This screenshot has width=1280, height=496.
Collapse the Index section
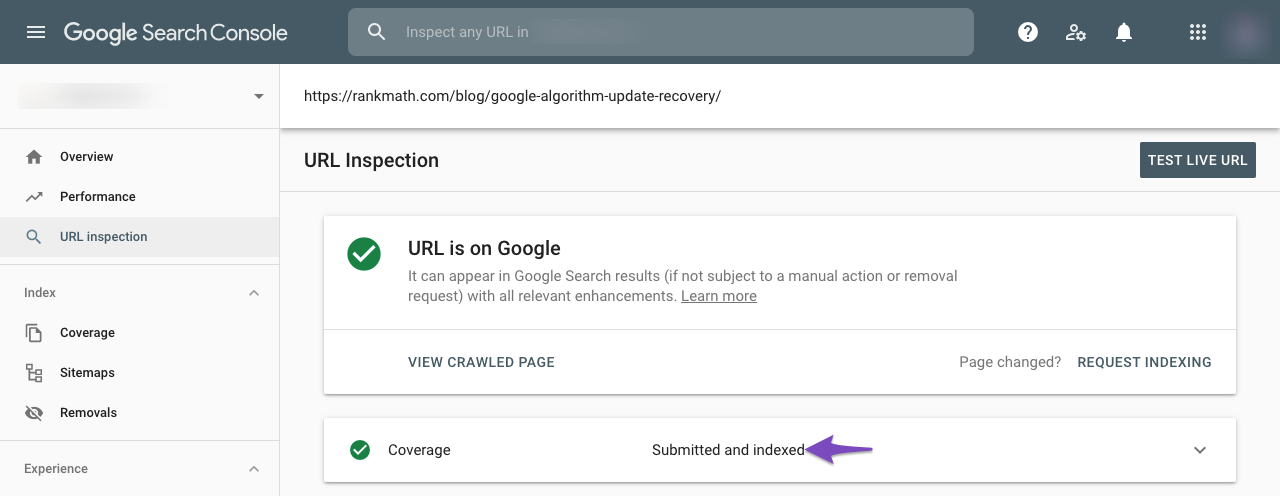pos(254,293)
